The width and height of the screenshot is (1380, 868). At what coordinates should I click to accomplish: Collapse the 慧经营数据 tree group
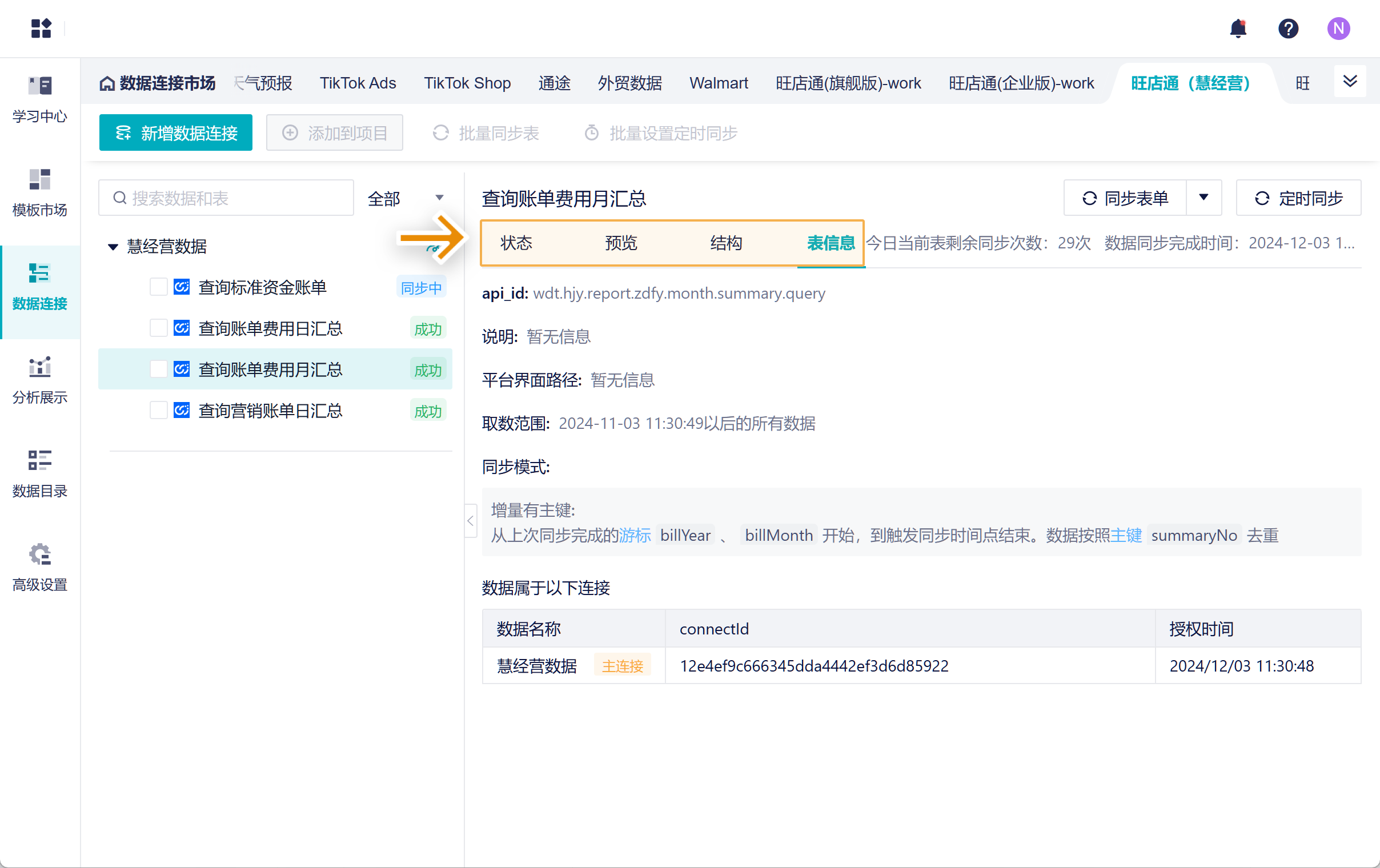[x=113, y=247]
